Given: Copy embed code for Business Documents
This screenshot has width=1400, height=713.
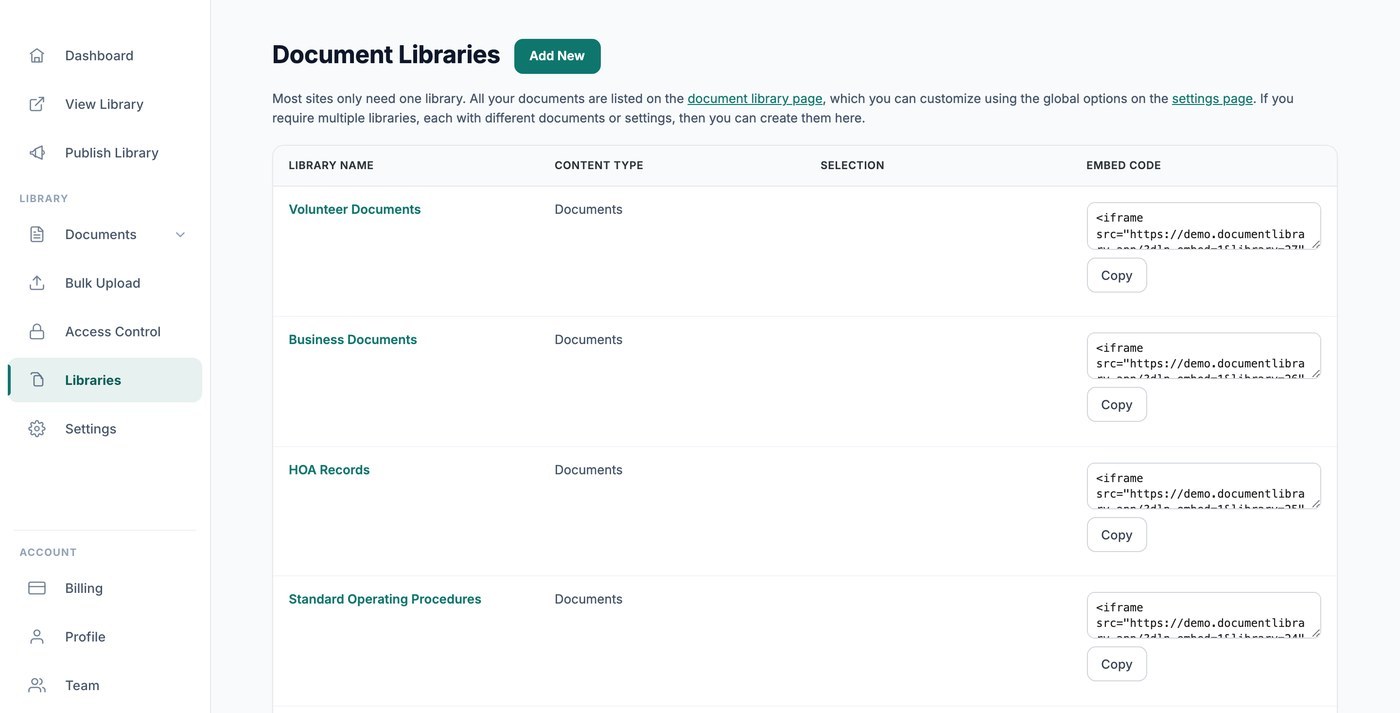Looking at the screenshot, I should [x=1116, y=405].
